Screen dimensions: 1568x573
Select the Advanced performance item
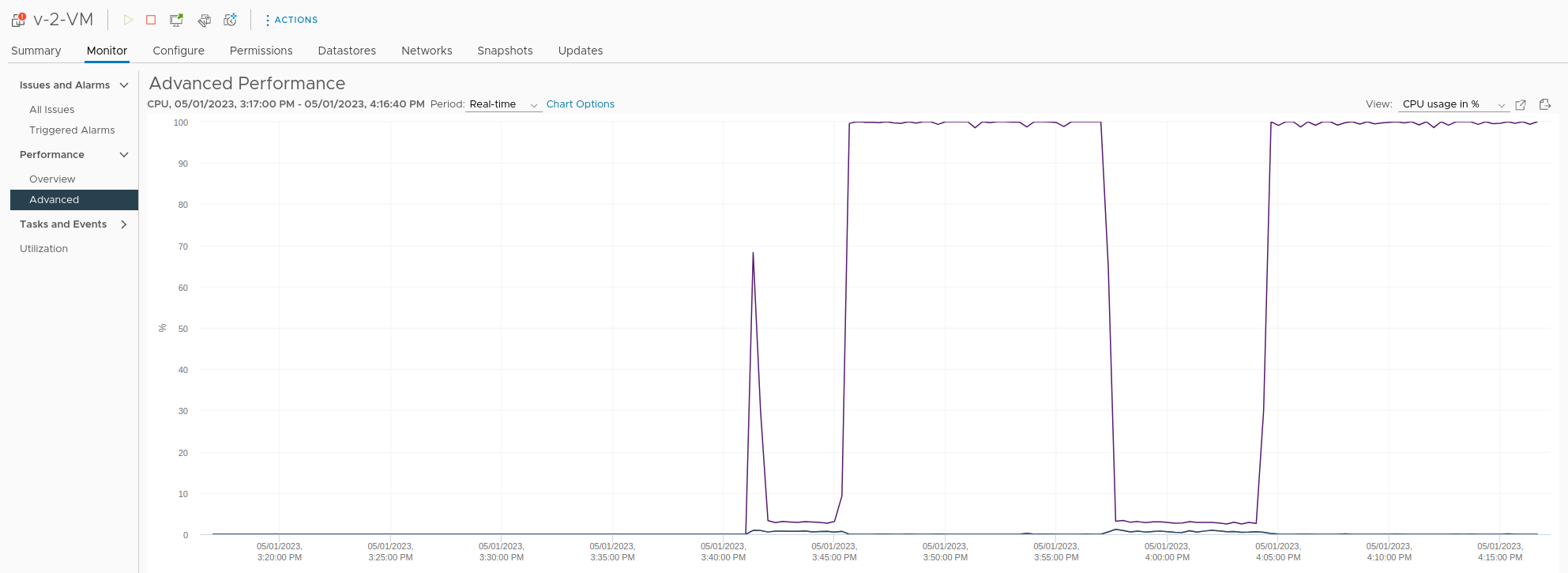click(74, 200)
